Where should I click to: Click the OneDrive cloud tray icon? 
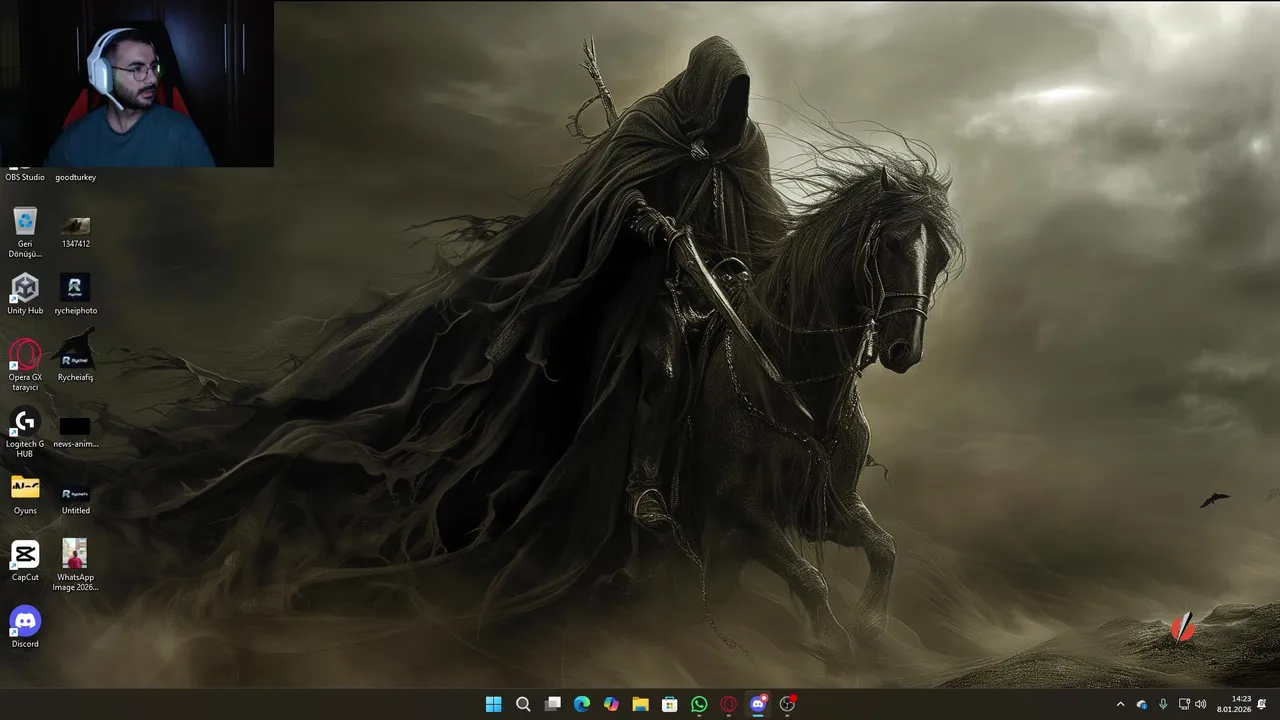(1142, 704)
